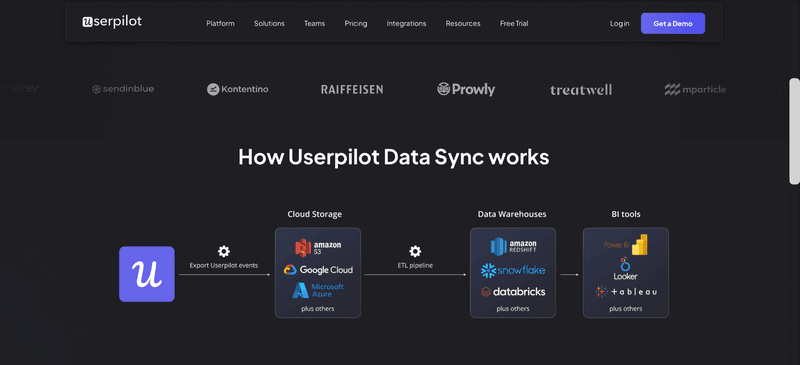
Task: Open the Platform menu
Action: pos(220,23)
